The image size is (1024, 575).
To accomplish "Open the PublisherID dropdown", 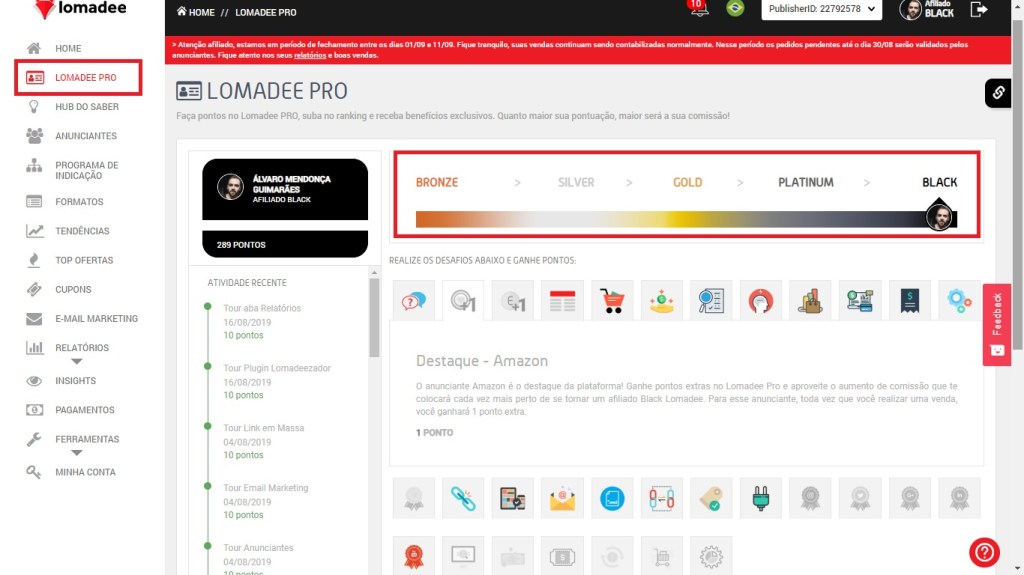I will (x=821, y=10).
